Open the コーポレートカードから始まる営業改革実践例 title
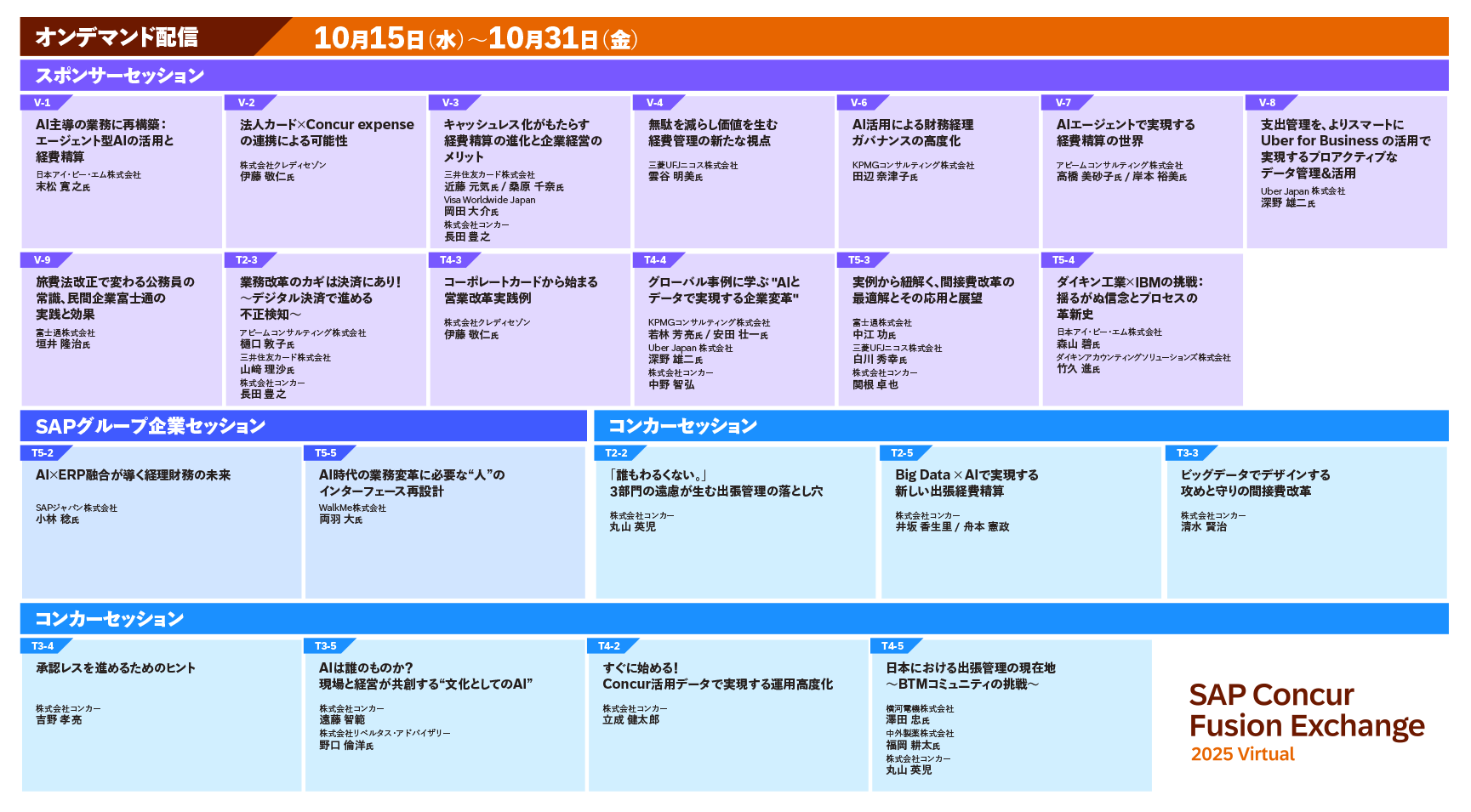Viewport: 1471px width, 812px height. pos(520,290)
